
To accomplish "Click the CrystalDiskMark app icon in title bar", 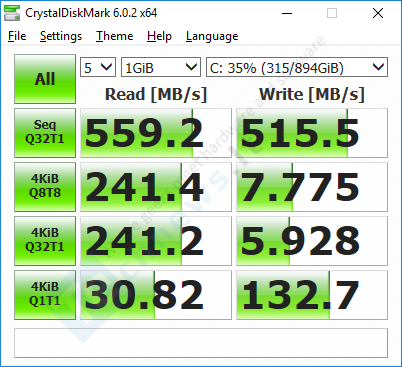I will 12,13.
